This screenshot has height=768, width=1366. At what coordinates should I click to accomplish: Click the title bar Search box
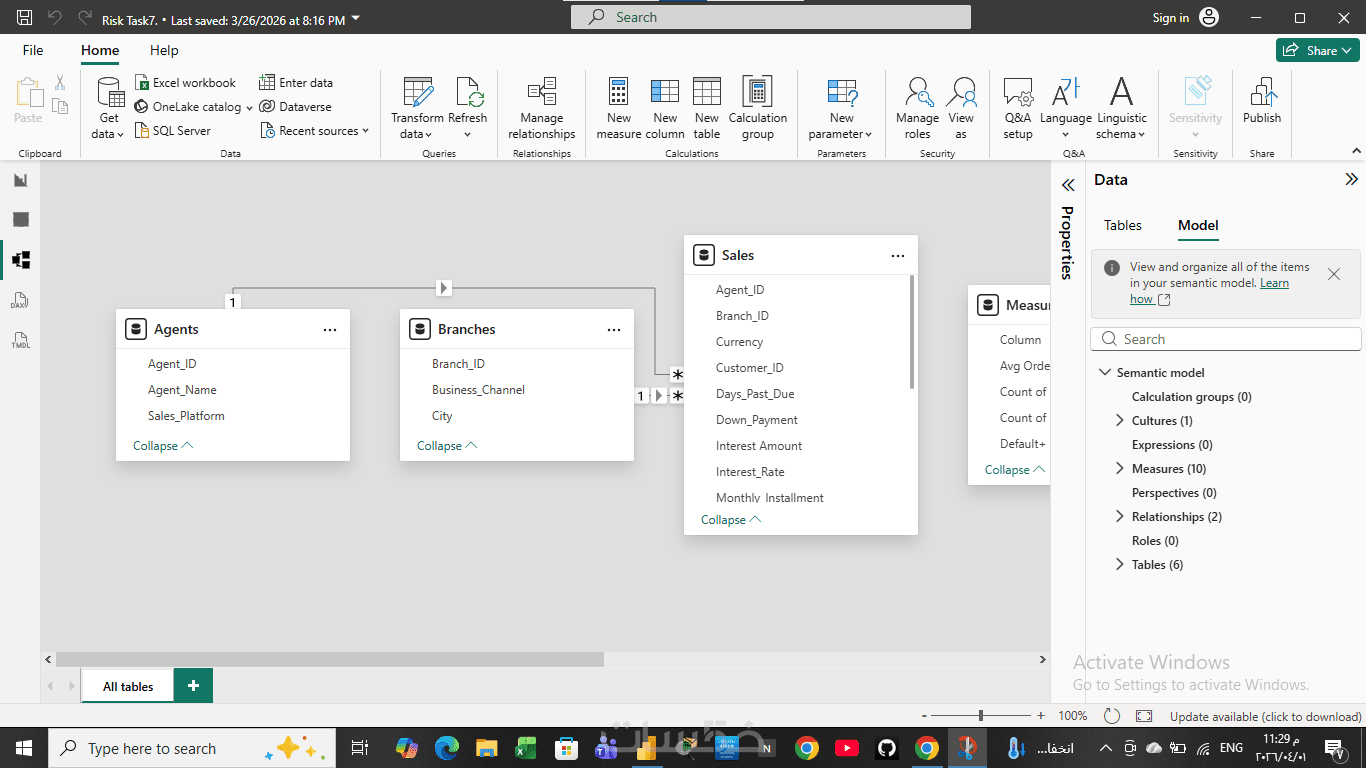point(771,17)
